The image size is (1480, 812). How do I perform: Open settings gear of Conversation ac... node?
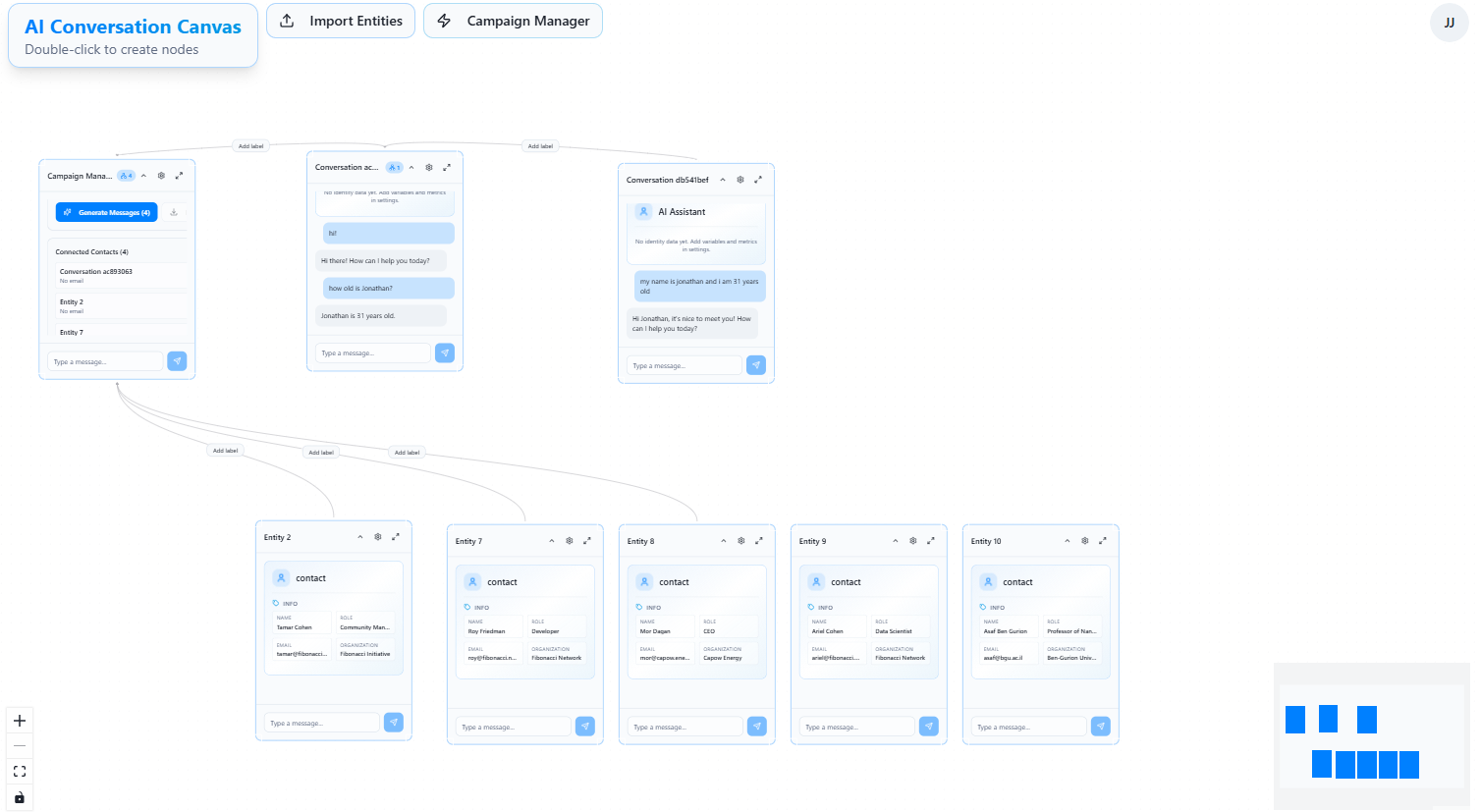click(429, 167)
